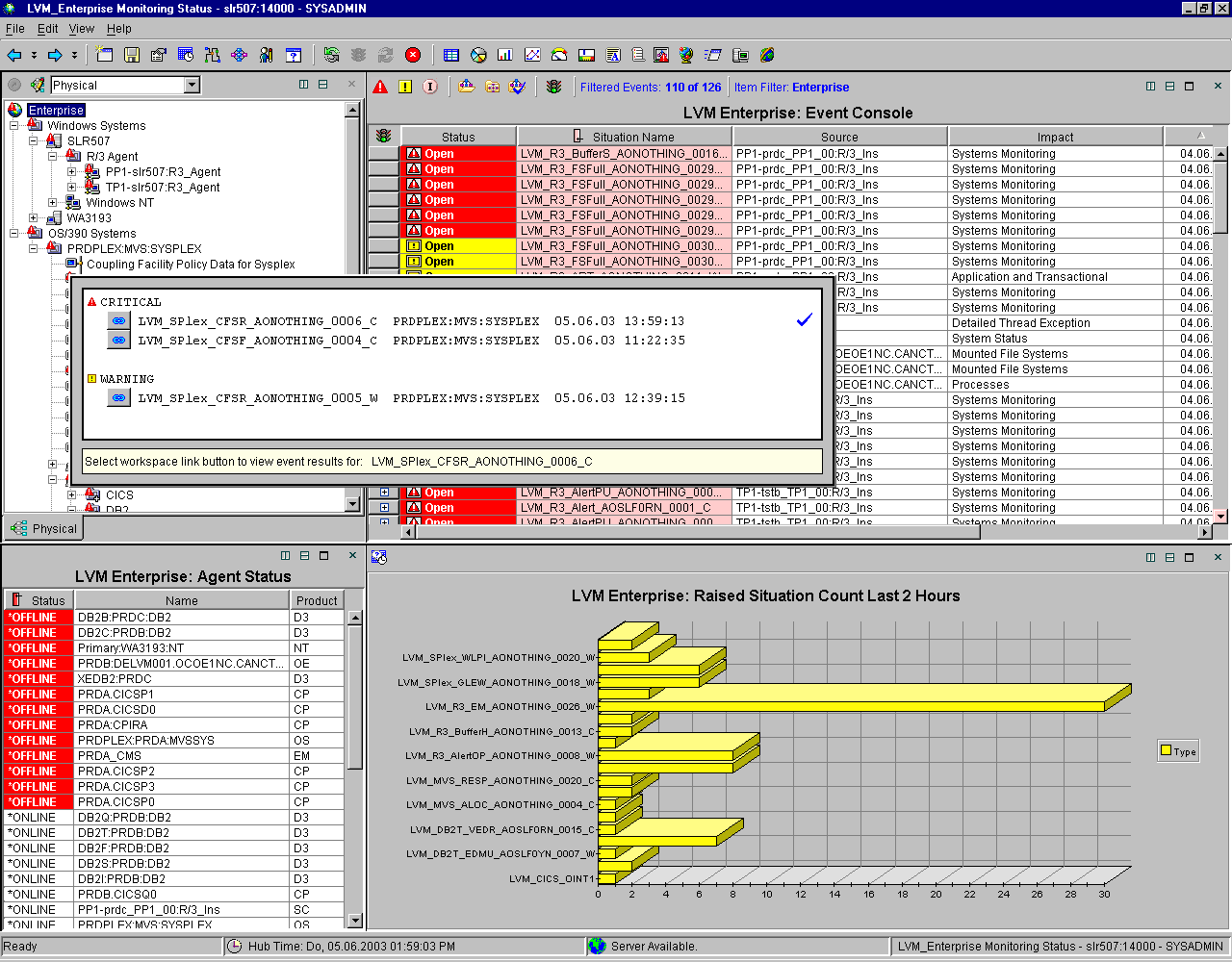
Task: Select the Terminal view tool
Action: pos(740,55)
